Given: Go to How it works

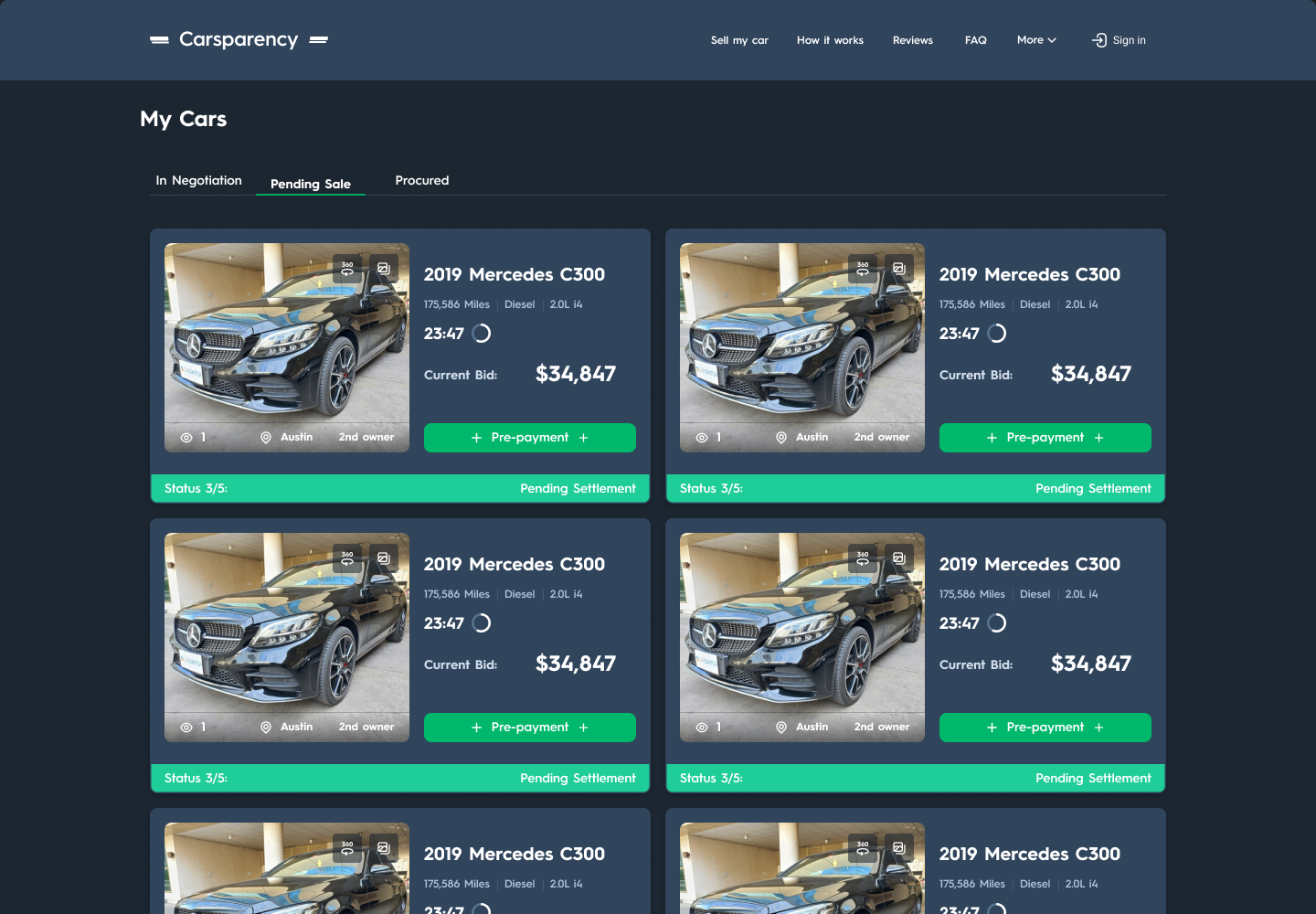Looking at the screenshot, I should tap(830, 40).
